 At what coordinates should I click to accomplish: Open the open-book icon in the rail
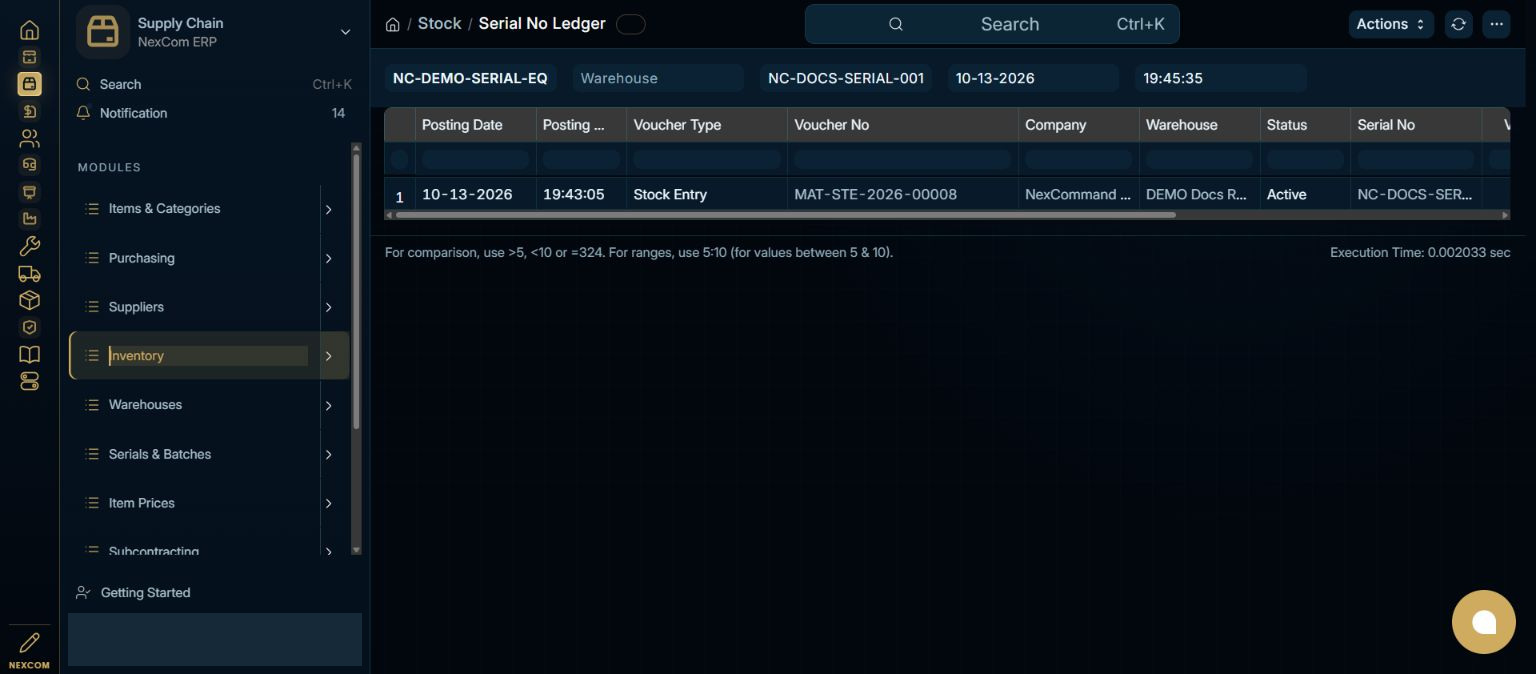29,354
